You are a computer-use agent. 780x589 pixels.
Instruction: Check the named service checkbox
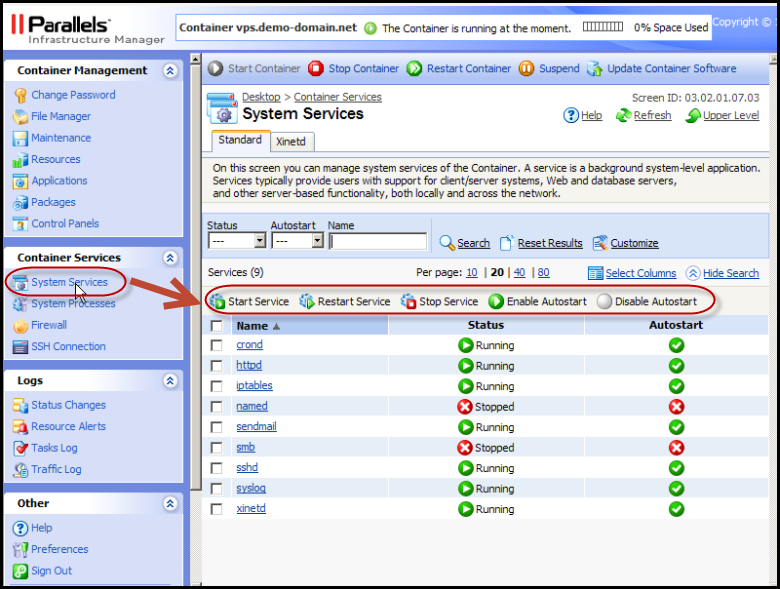(216, 406)
